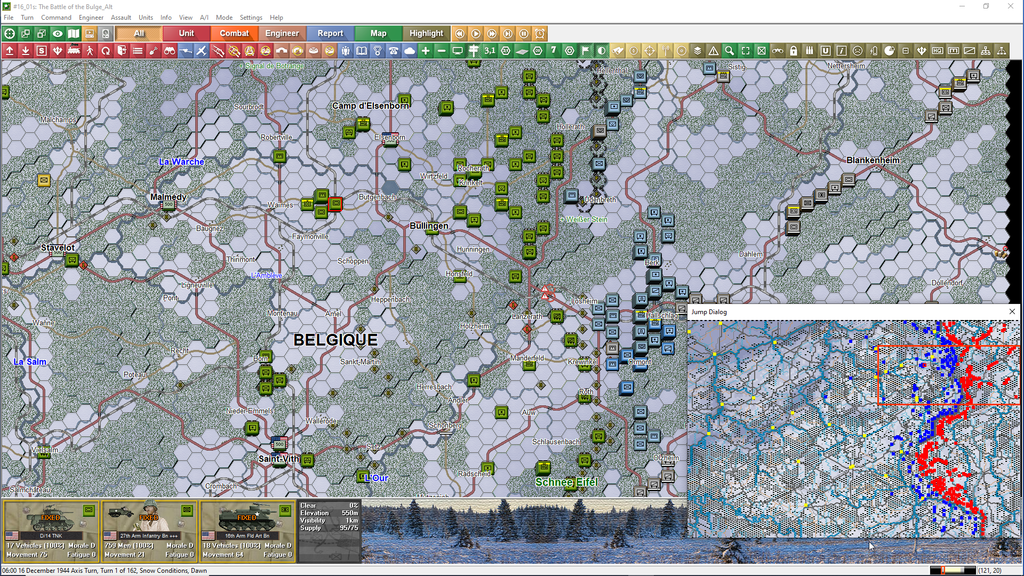
Task: Toggle the boxed U icon in toolbar
Action: click(825, 50)
